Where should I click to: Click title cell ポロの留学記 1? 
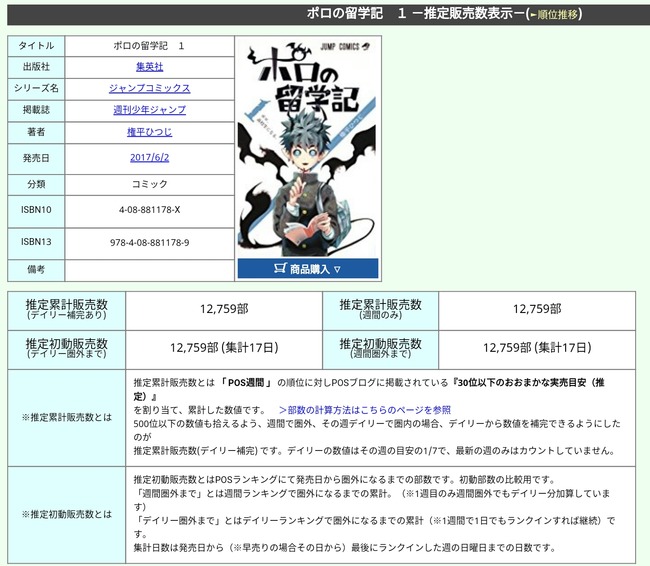point(149,46)
